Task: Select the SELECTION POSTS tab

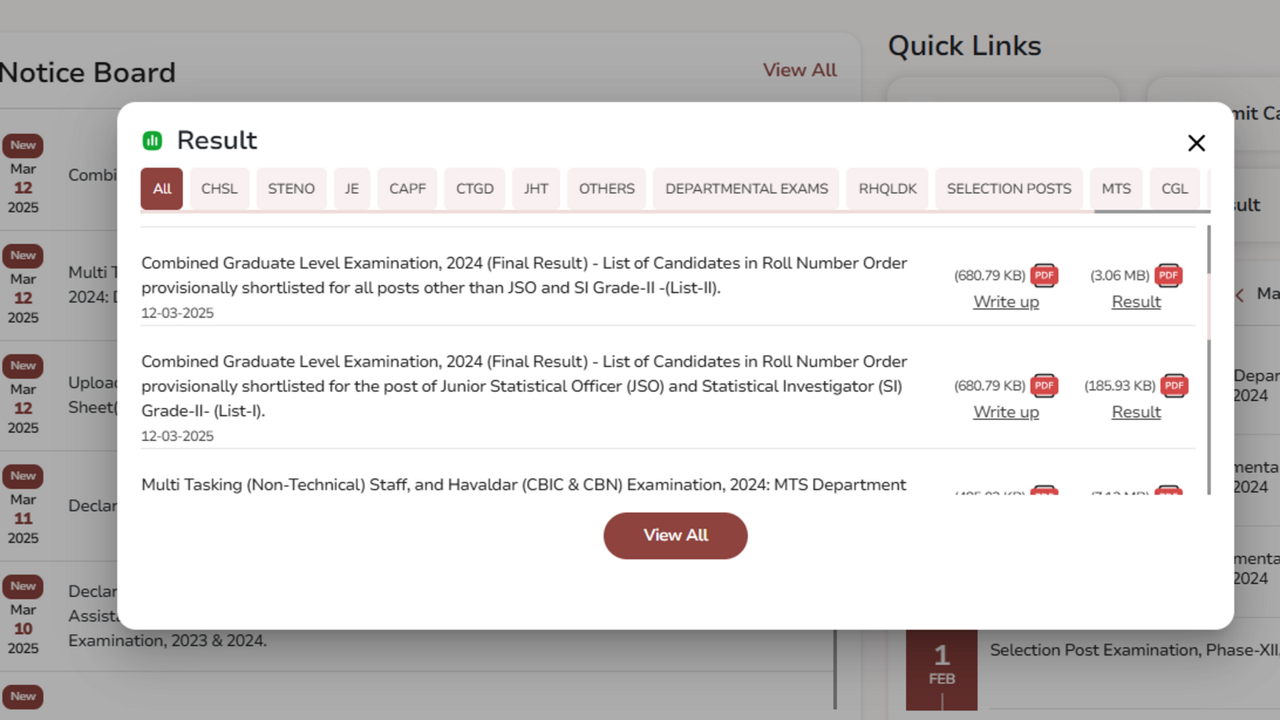Action: (1008, 188)
